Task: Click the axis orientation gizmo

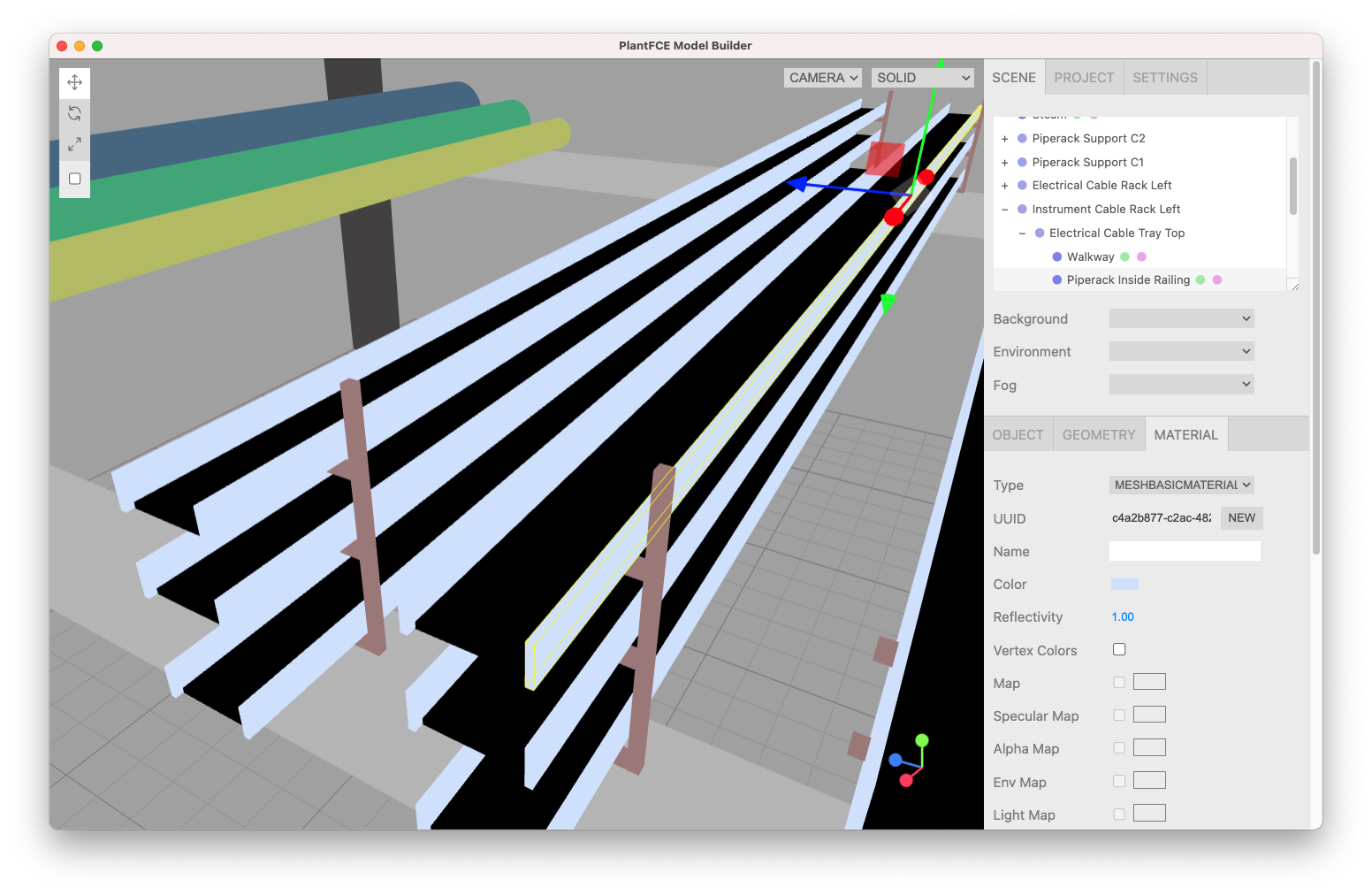Action: point(910,759)
